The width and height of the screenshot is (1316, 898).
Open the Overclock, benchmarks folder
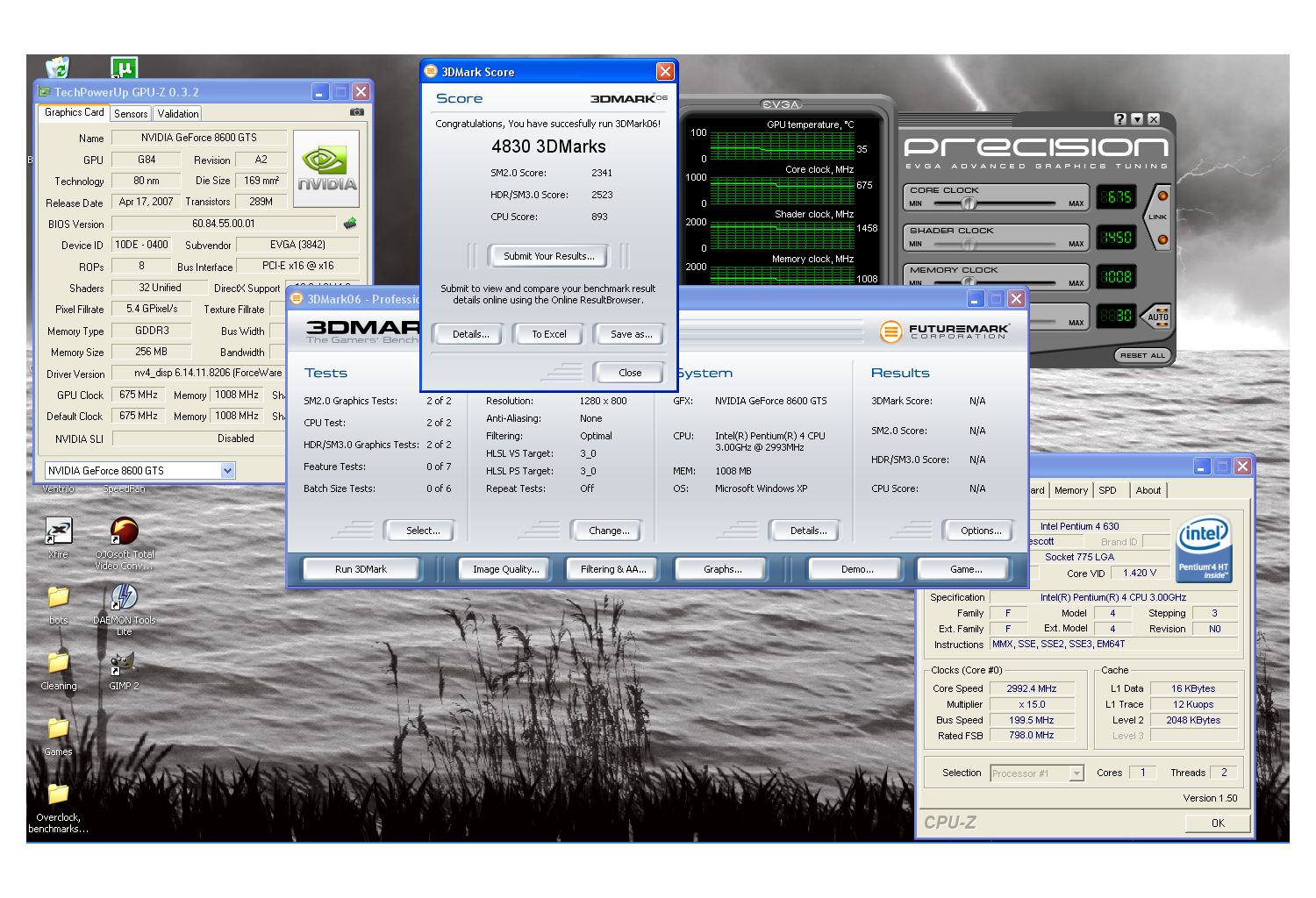pos(58,794)
